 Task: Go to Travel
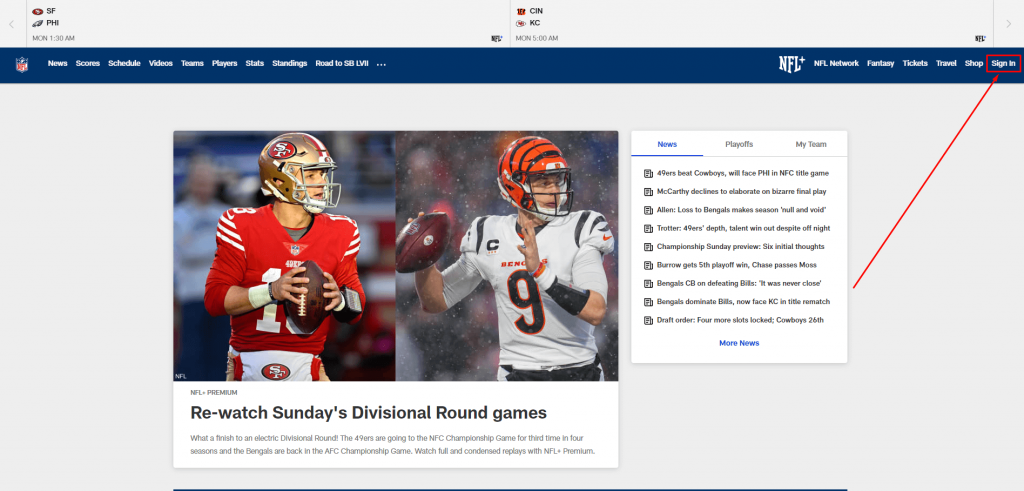pos(946,63)
